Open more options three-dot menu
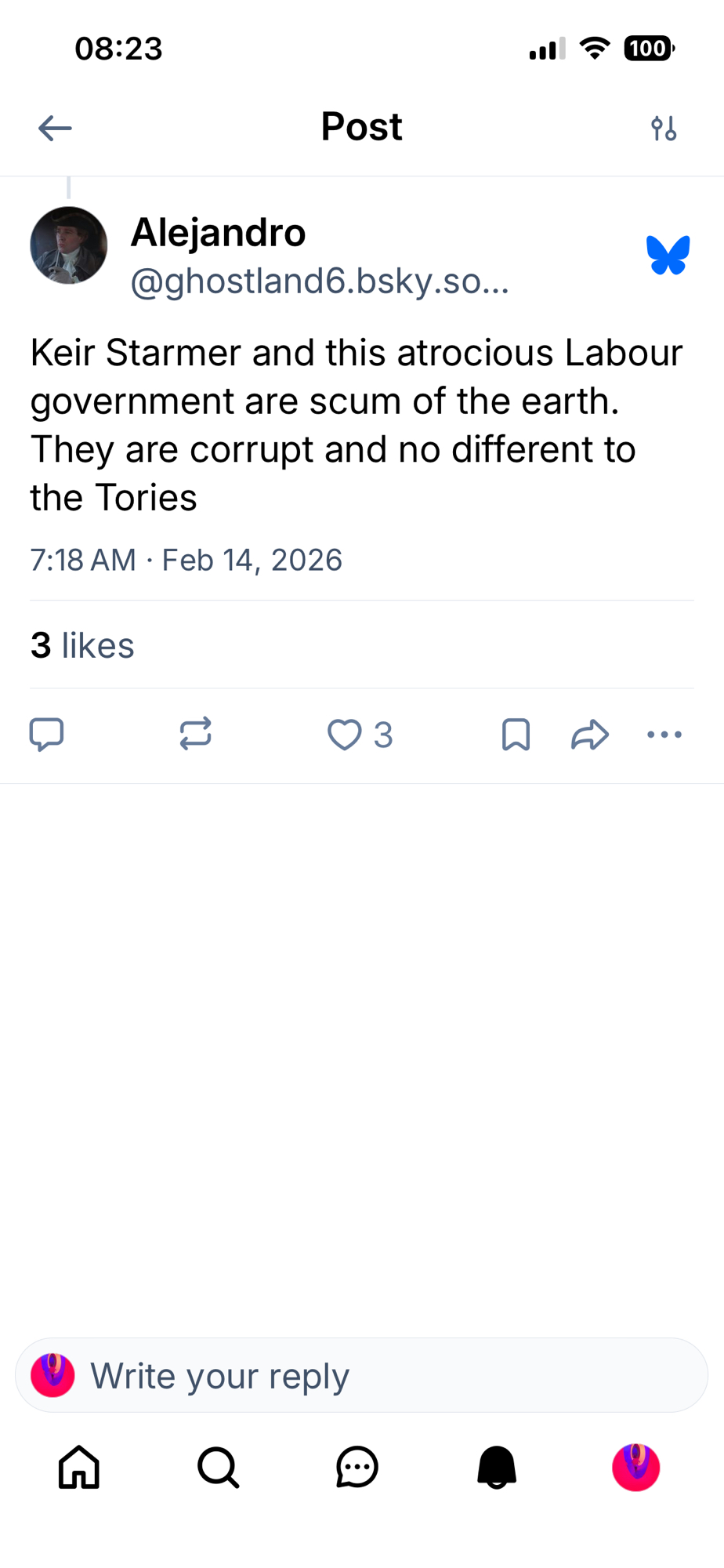 pyautogui.click(x=664, y=735)
